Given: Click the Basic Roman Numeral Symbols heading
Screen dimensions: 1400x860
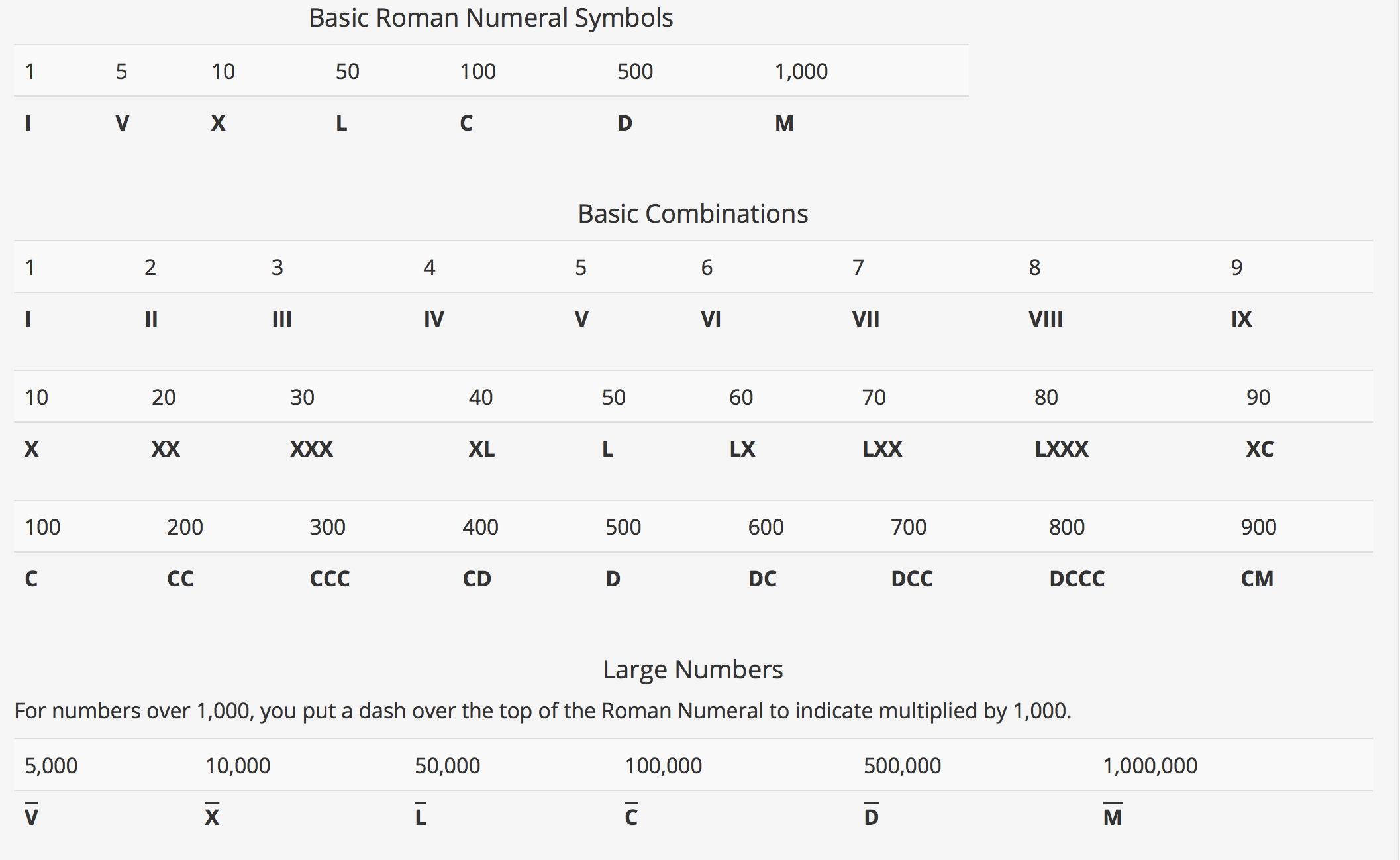Looking at the screenshot, I should 491,18.
